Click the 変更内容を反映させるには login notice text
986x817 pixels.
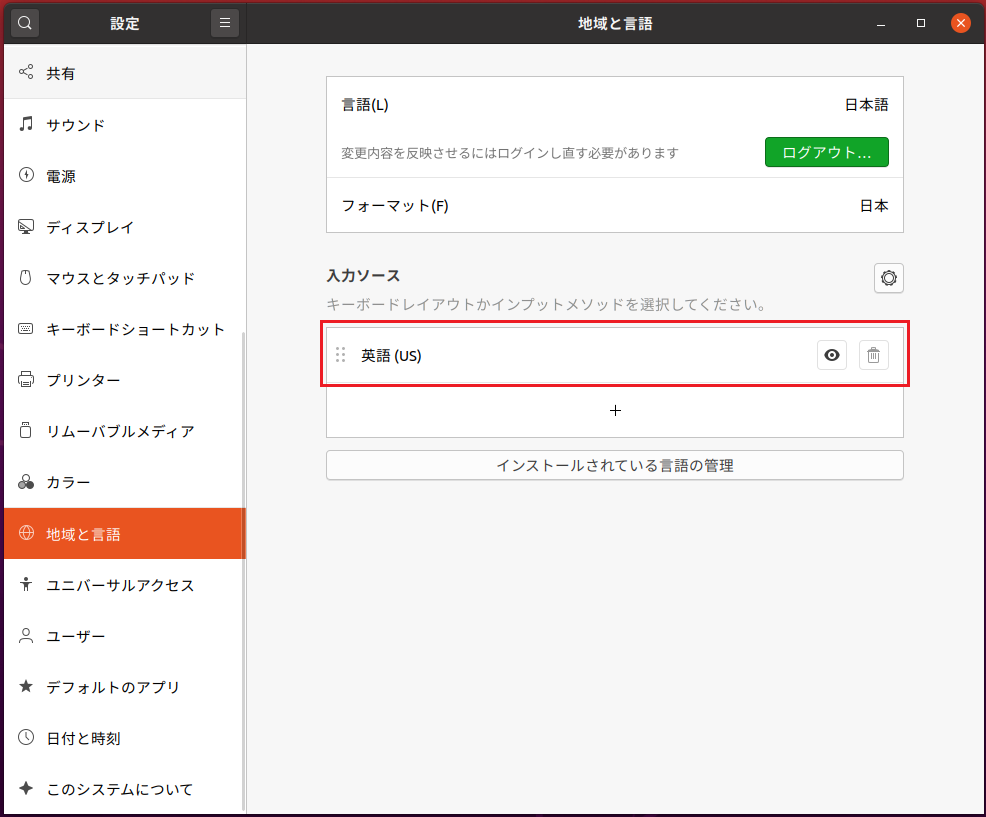(x=509, y=153)
